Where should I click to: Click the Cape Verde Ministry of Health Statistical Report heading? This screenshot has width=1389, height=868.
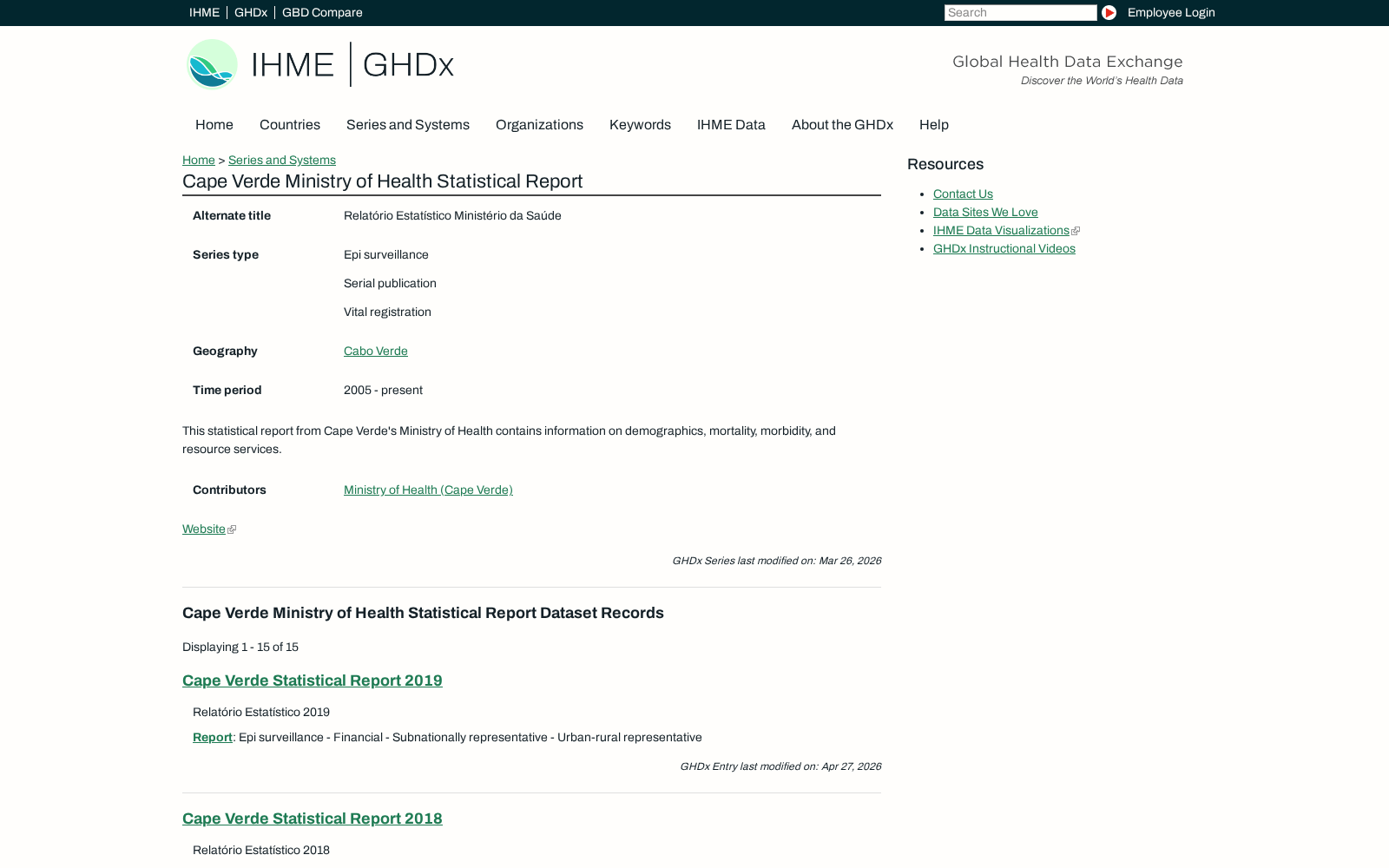pyautogui.click(x=383, y=181)
